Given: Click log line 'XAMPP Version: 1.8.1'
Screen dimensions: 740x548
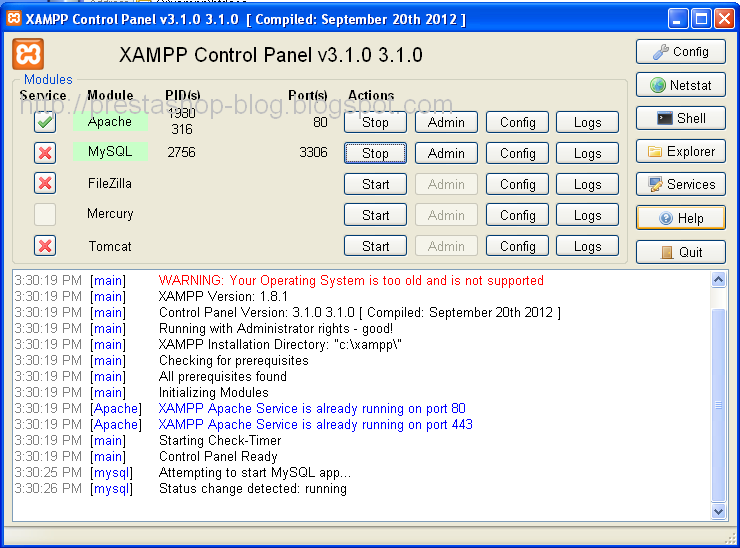Looking at the screenshot, I should [x=223, y=296].
